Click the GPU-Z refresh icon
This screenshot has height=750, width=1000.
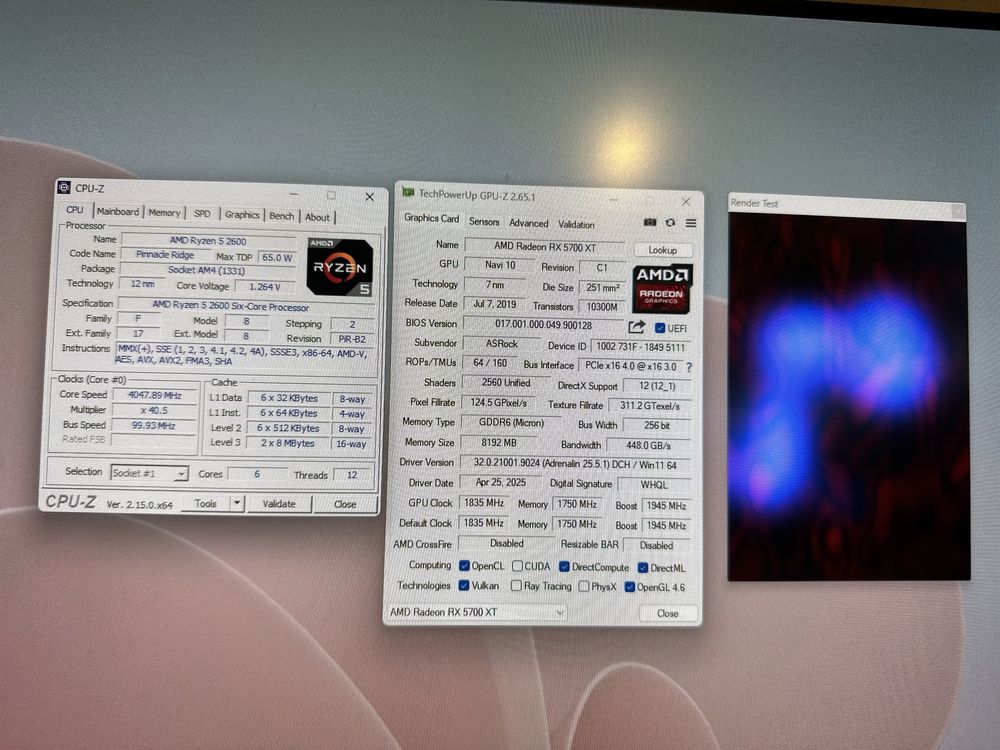click(670, 223)
